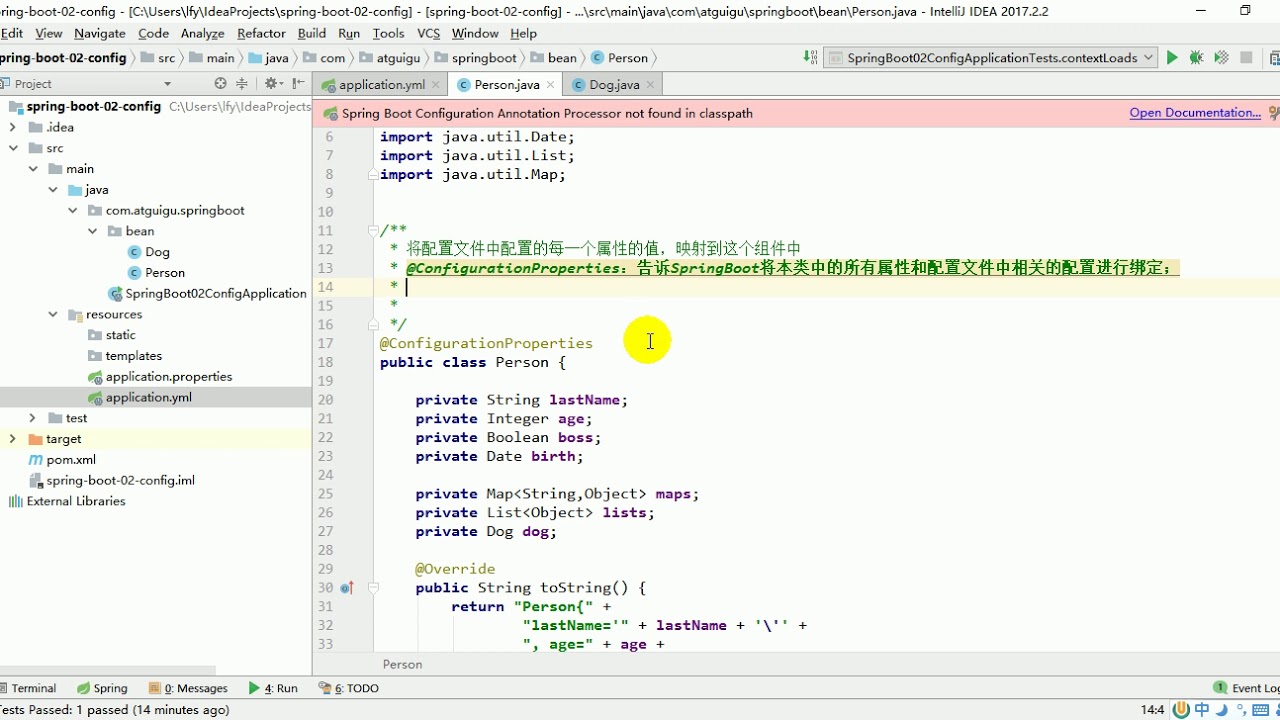Image resolution: width=1280 pixels, height=720 pixels.
Task: Open Event Log notification balloon
Action: point(1246,688)
